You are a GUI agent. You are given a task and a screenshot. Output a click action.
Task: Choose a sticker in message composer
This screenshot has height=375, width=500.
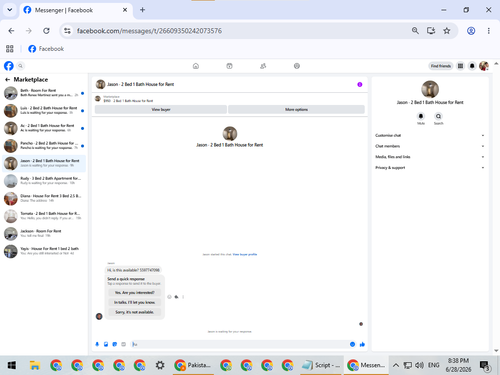pyautogui.click(x=115, y=344)
